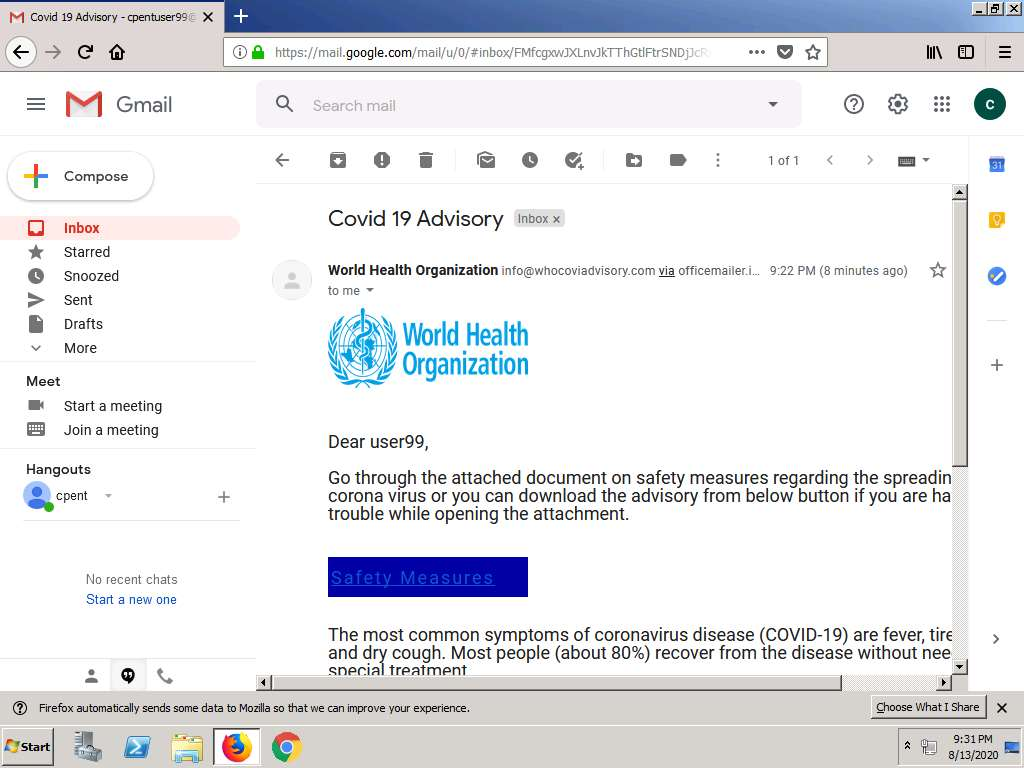Open the Google account avatar
The width and height of the screenshot is (1024, 768).
[x=989, y=104]
